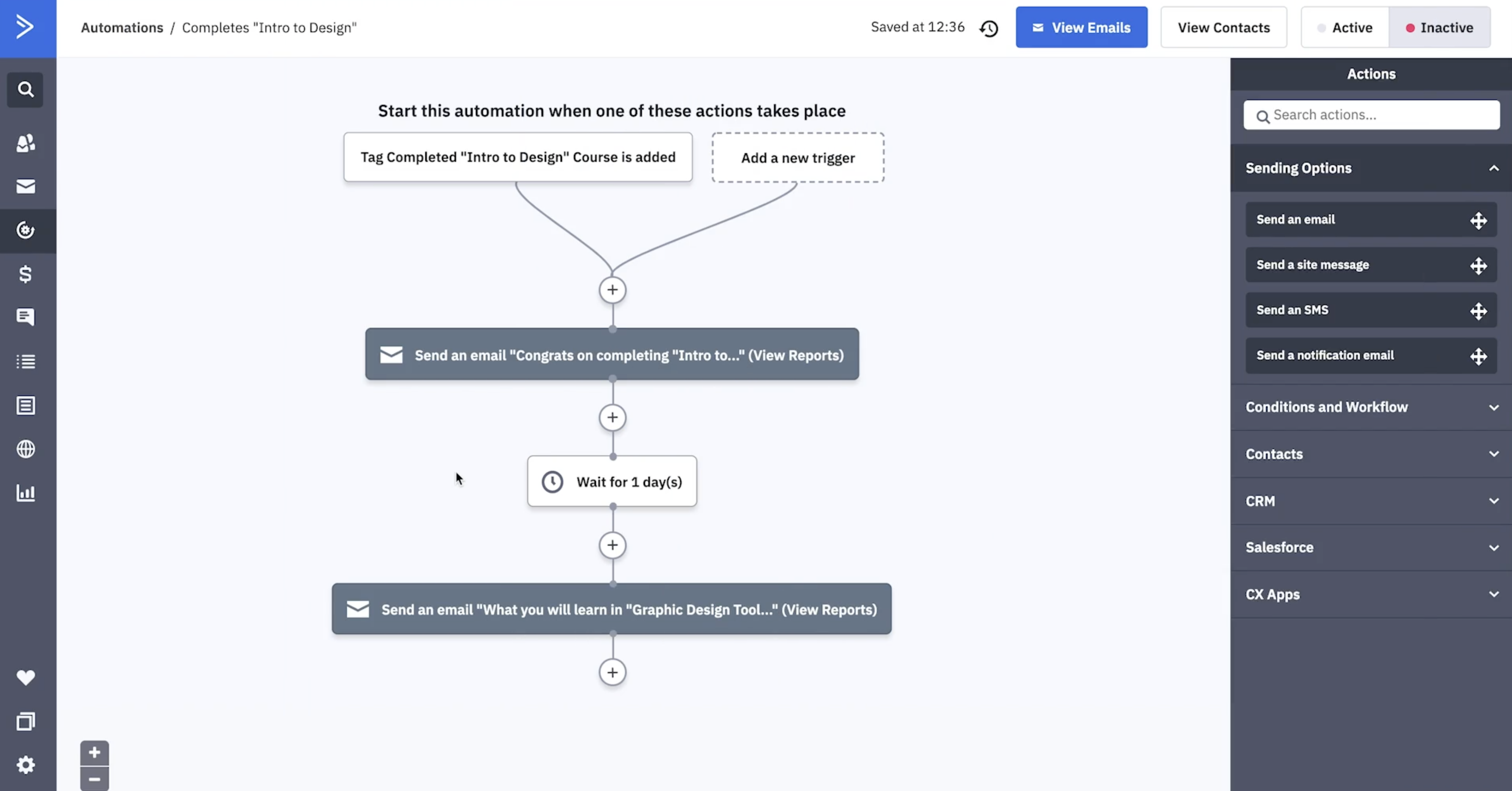1512x791 pixels.
Task: Click View Contacts button
Action: [x=1224, y=28]
